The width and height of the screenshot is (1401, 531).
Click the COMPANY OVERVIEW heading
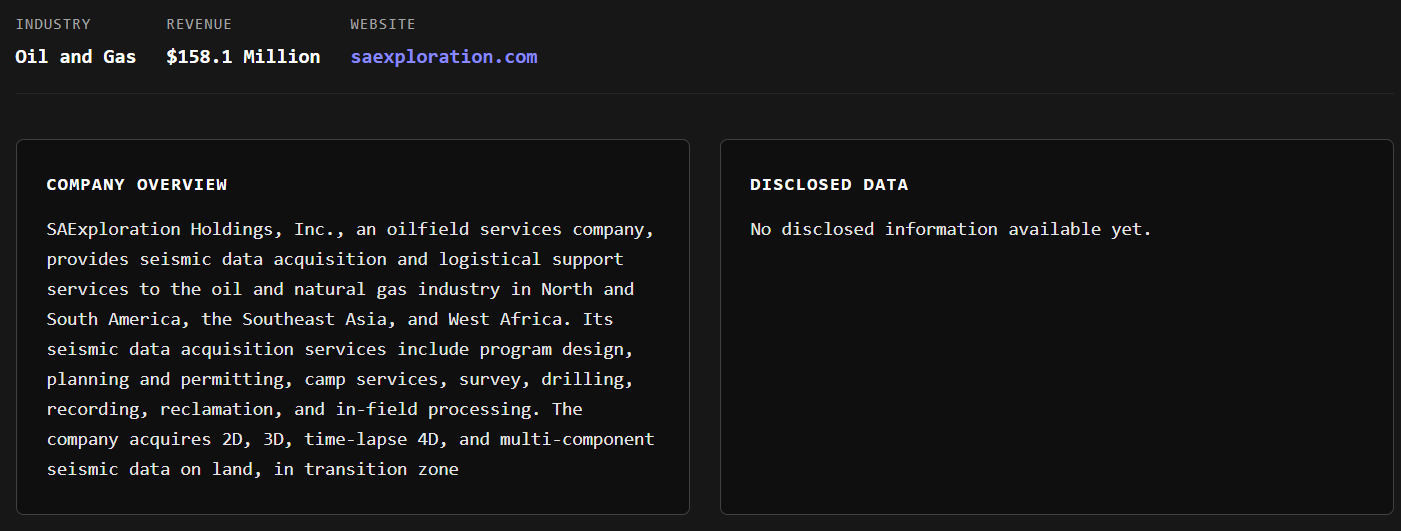pos(137,185)
